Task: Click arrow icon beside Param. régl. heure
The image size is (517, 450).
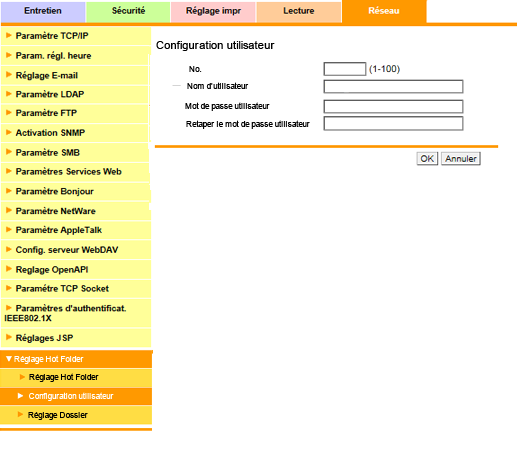Action: (9, 55)
